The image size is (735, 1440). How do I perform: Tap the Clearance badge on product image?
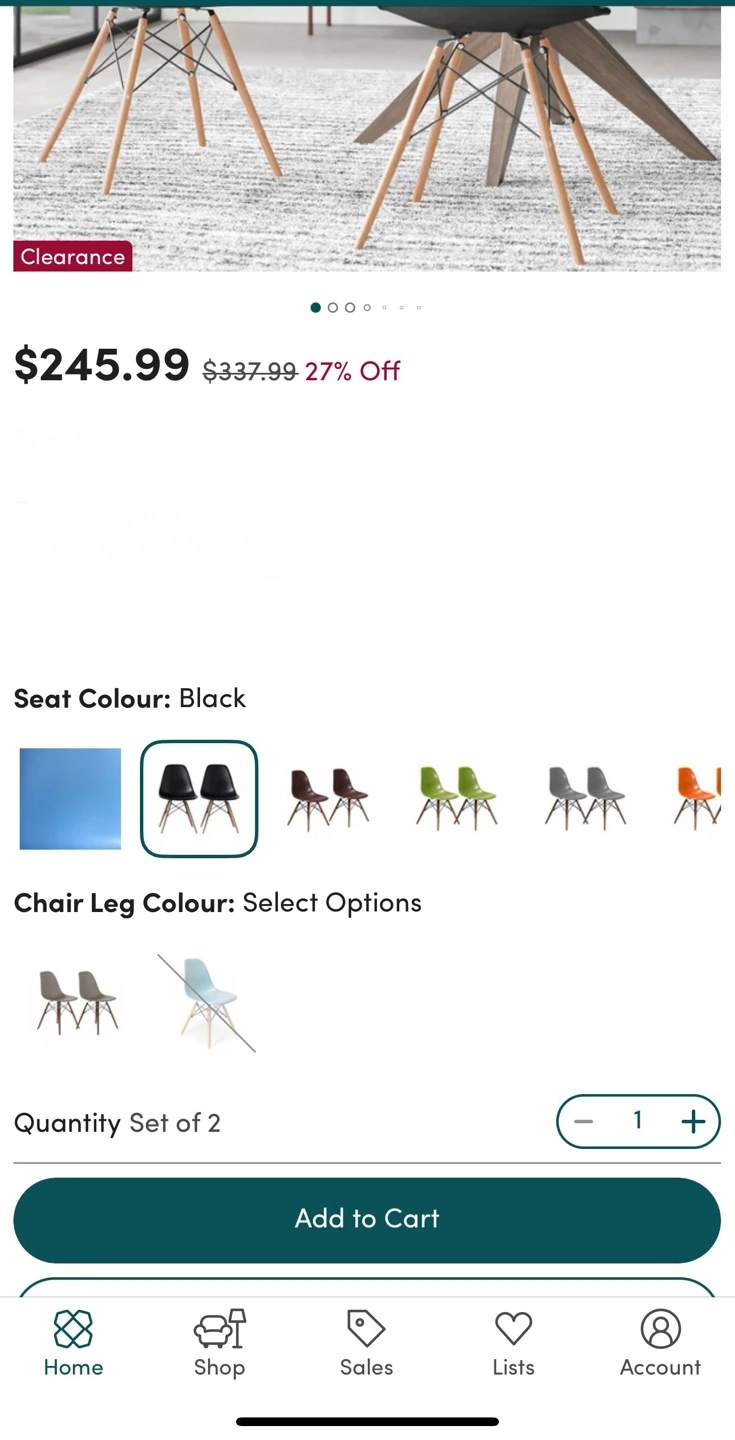tap(73, 256)
